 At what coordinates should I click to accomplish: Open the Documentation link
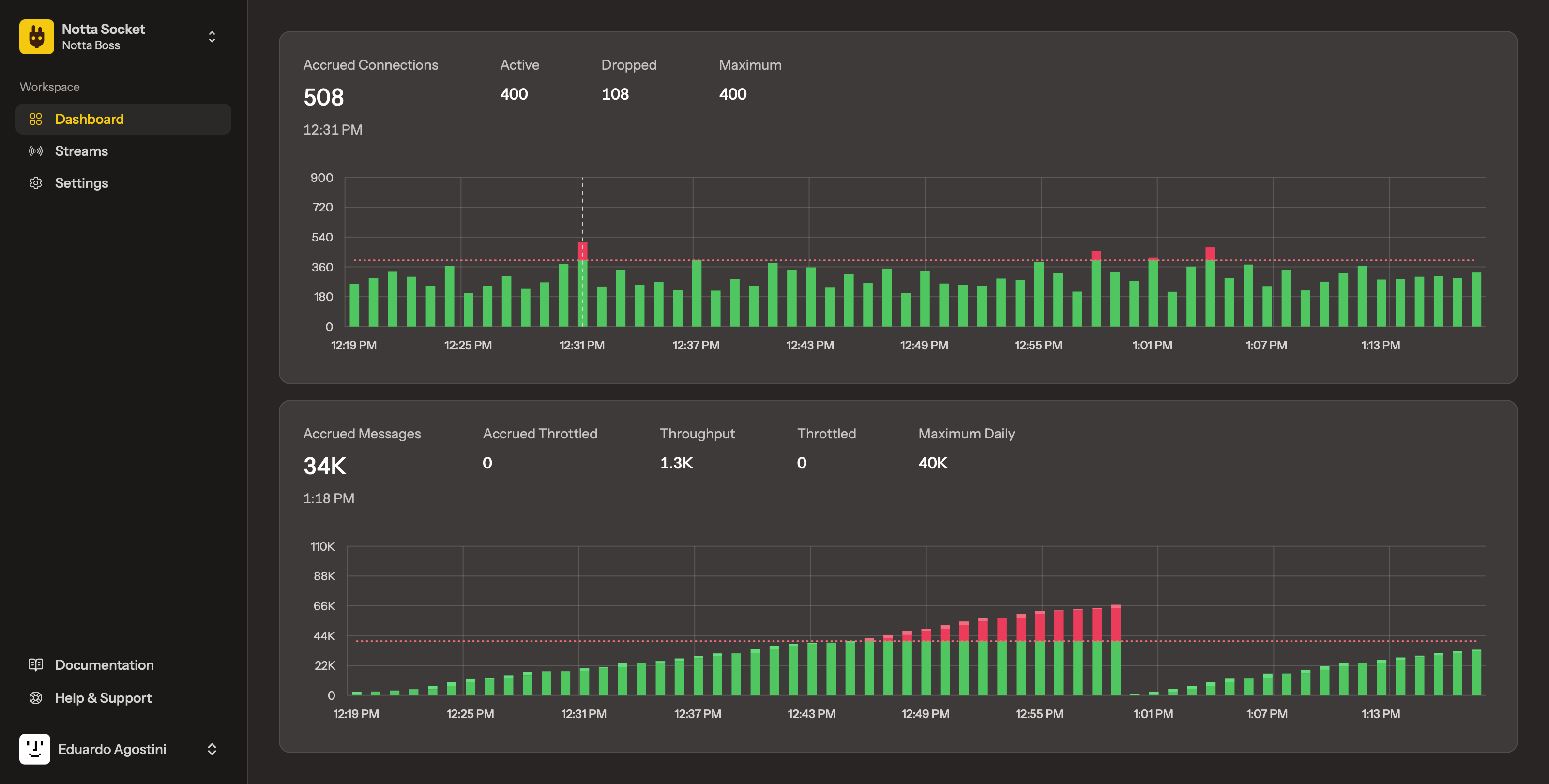pos(104,664)
